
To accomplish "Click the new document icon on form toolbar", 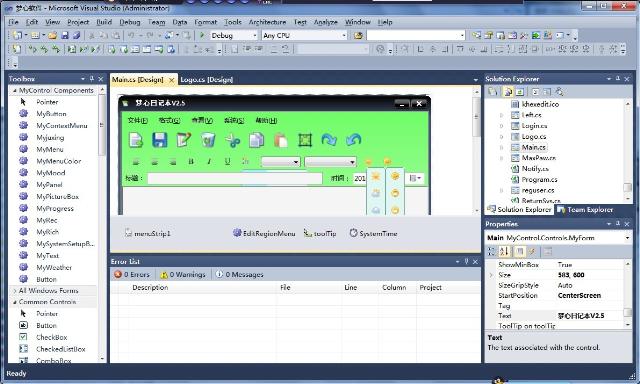I will [136, 140].
